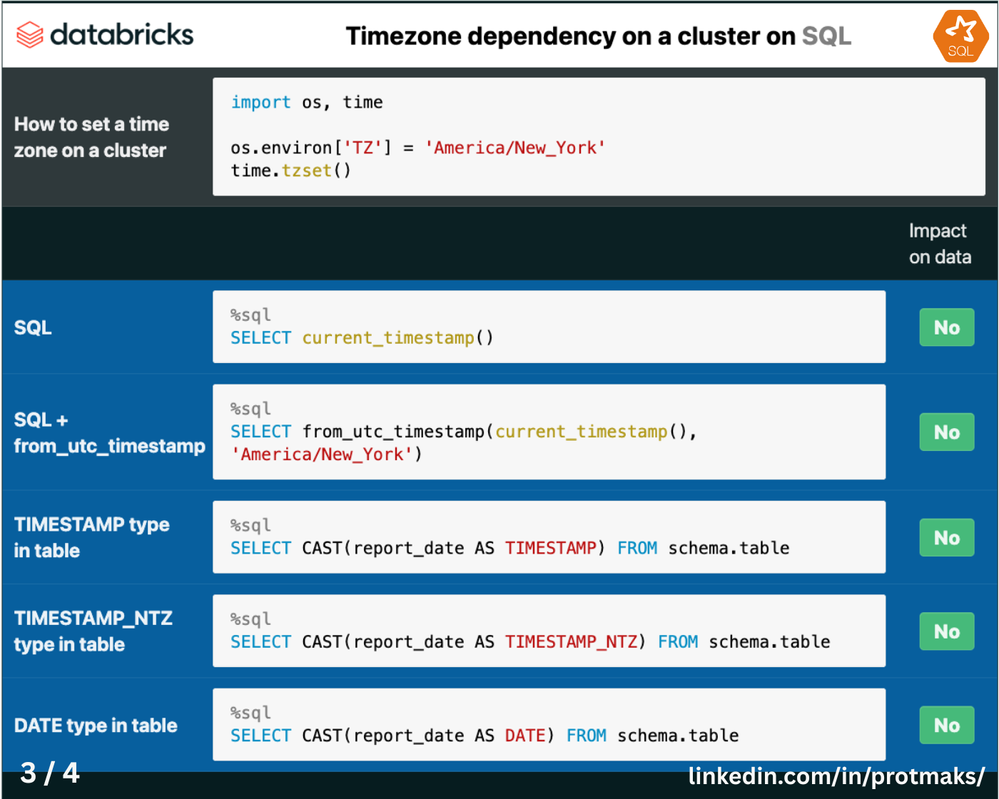This screenshot has width=999, height=799.
Task: Click the Timezone dependency title heading
Action: (598, 36)
